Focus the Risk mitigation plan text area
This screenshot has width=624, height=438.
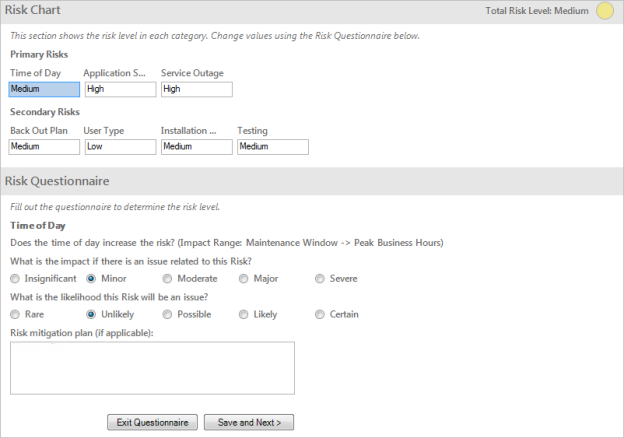(152, 368)
